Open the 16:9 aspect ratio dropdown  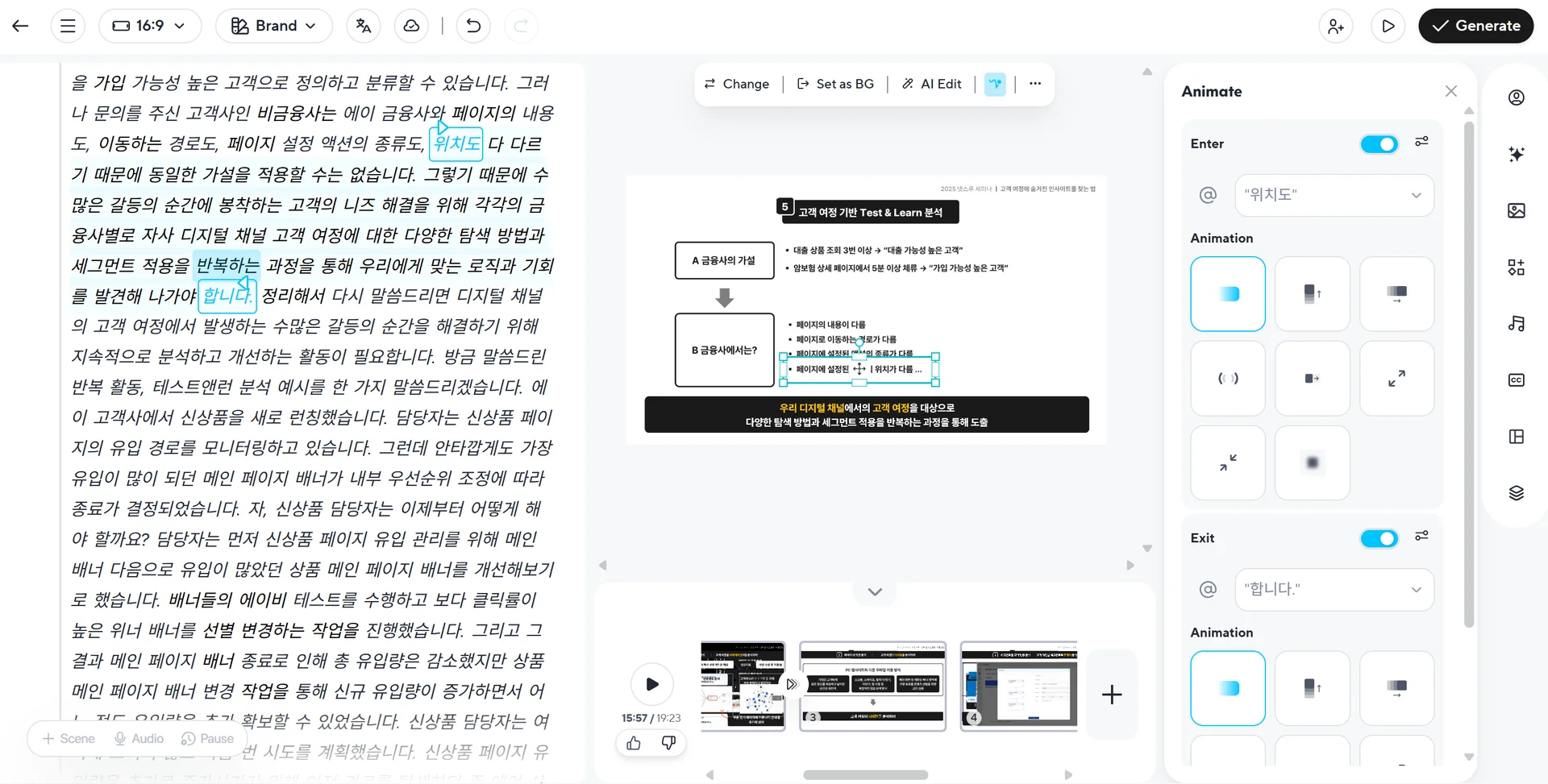(150, 26)
